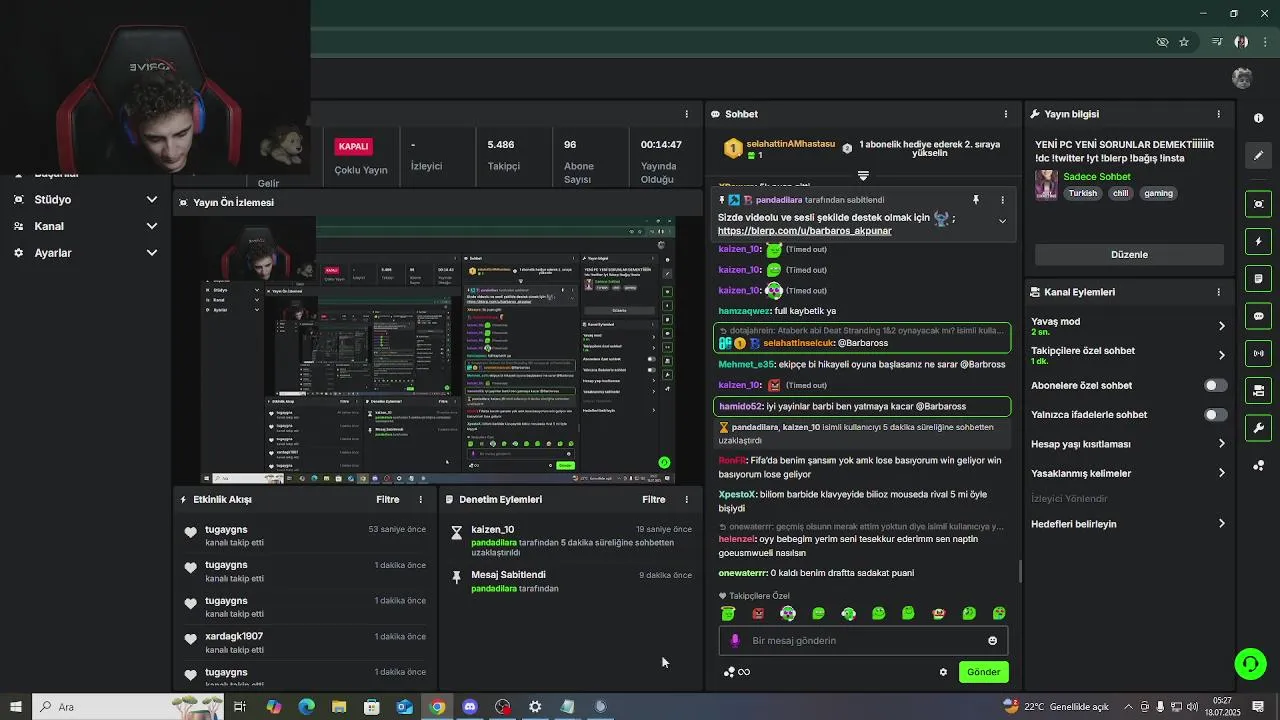Click the wrench tools icon in right rail
The image size is (1280, 720).
coord(1258,428)
